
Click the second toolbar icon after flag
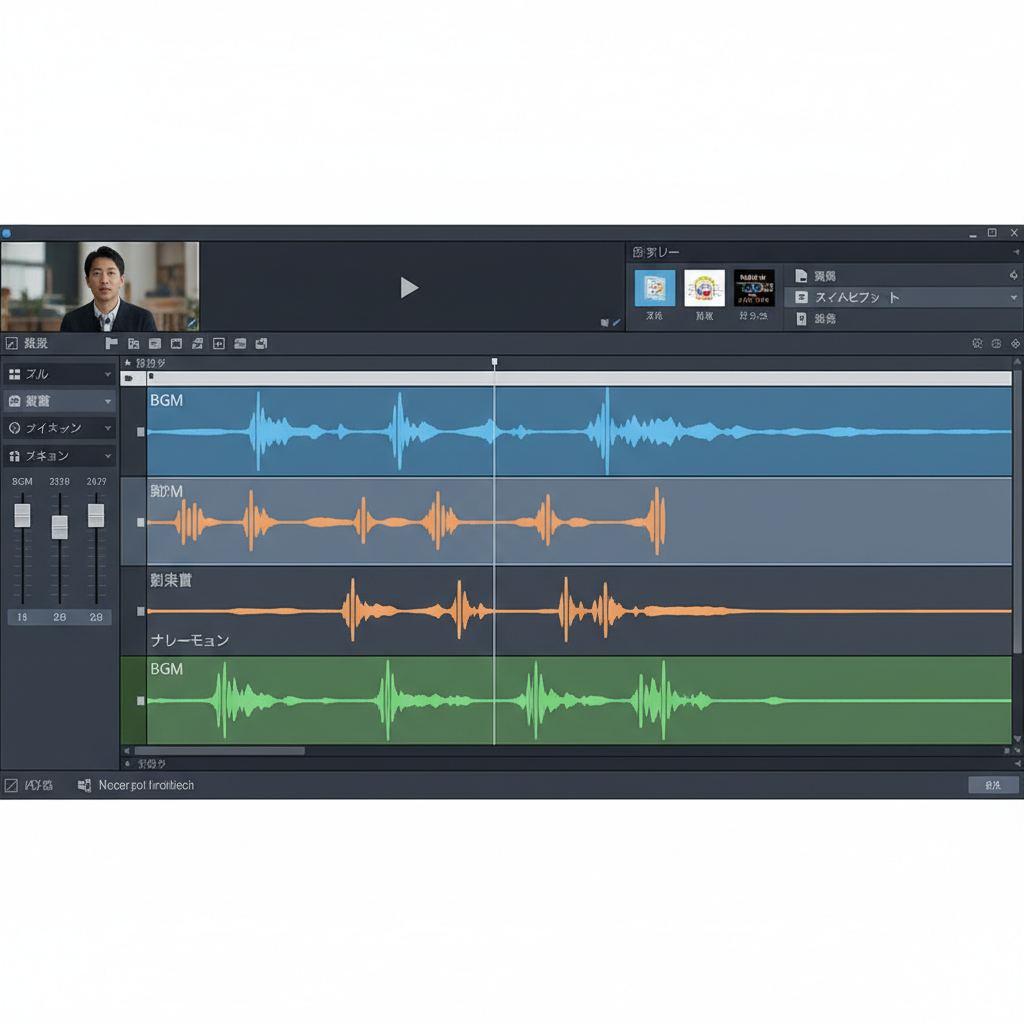pyautogui.click(x=134, y=344)
